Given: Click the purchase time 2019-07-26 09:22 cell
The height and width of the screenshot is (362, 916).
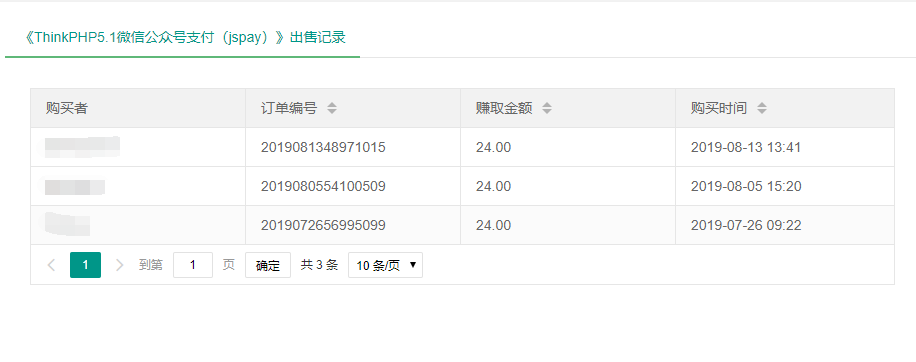Looking at the screenshot, I should pyautogui.click(x=746, y=225).
